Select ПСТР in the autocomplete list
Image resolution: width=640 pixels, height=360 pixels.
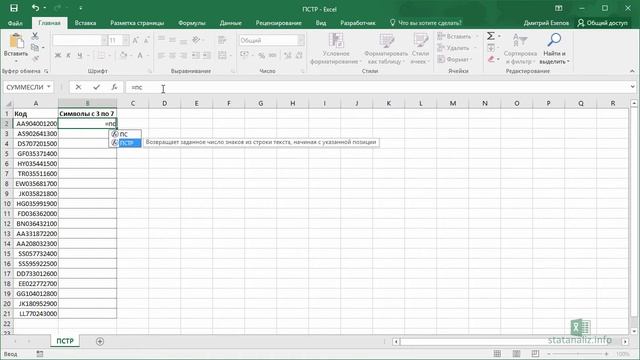(125, 143)
